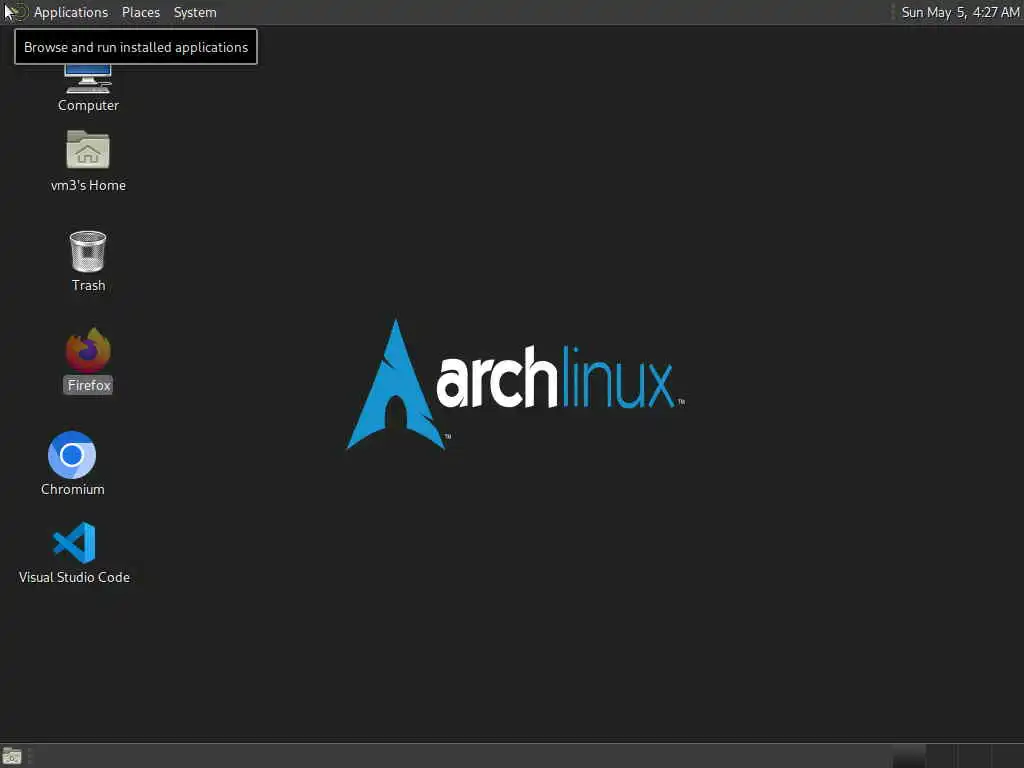Click the clock showing Sun May 5
The height and width of the screenshot is (768, 1024).
960,12
